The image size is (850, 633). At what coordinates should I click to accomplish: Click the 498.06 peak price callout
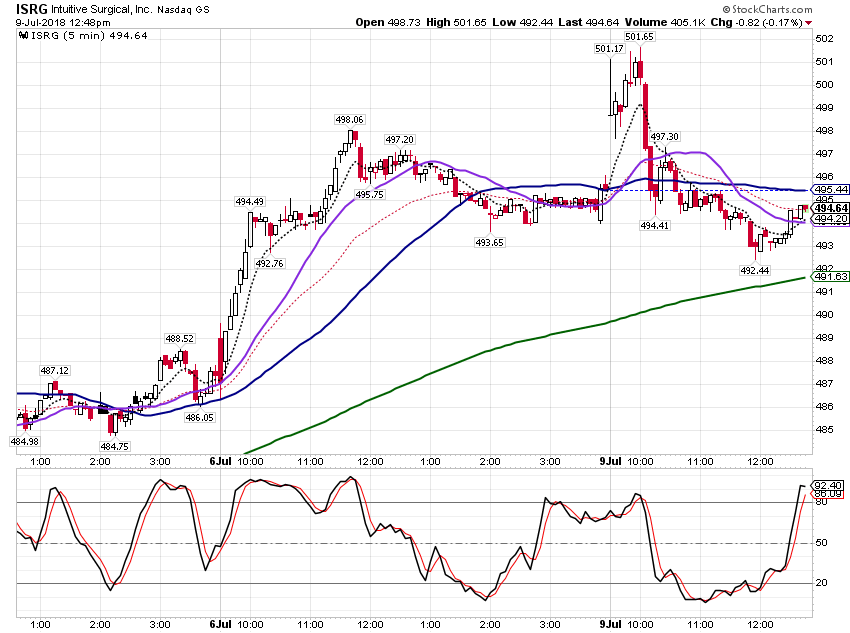coord(350,119)
